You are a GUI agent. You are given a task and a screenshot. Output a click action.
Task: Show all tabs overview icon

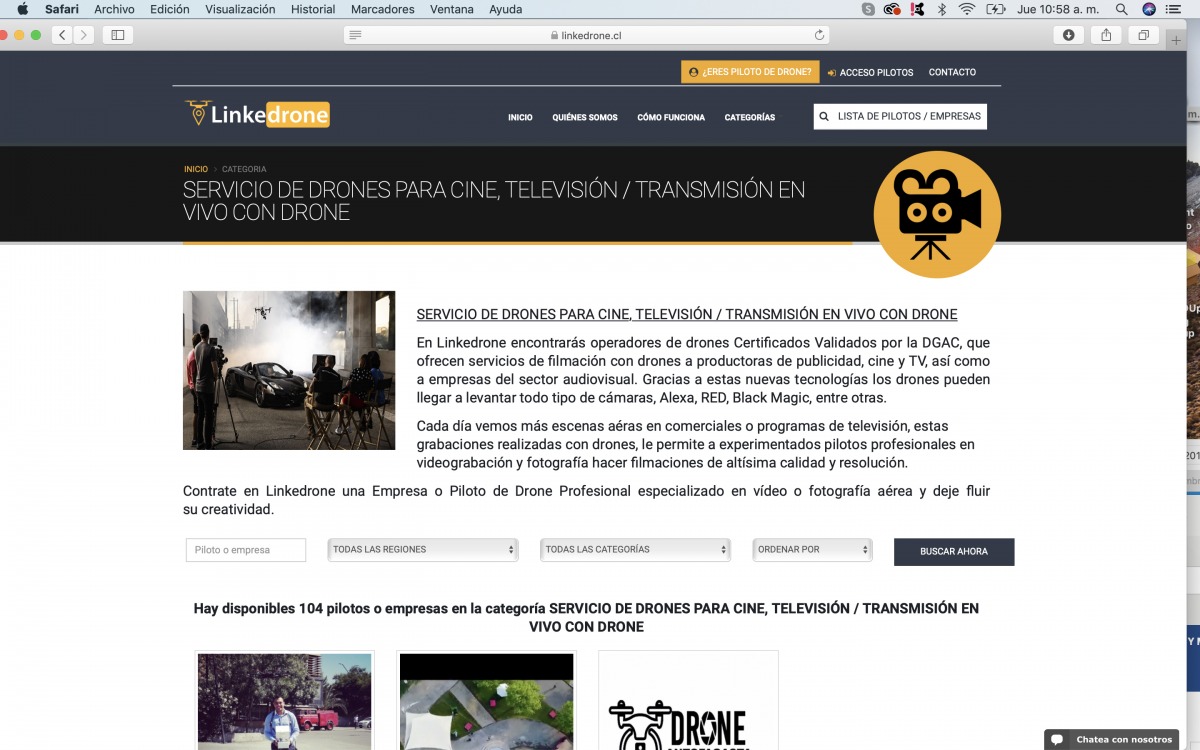[x=1142, y=35]
